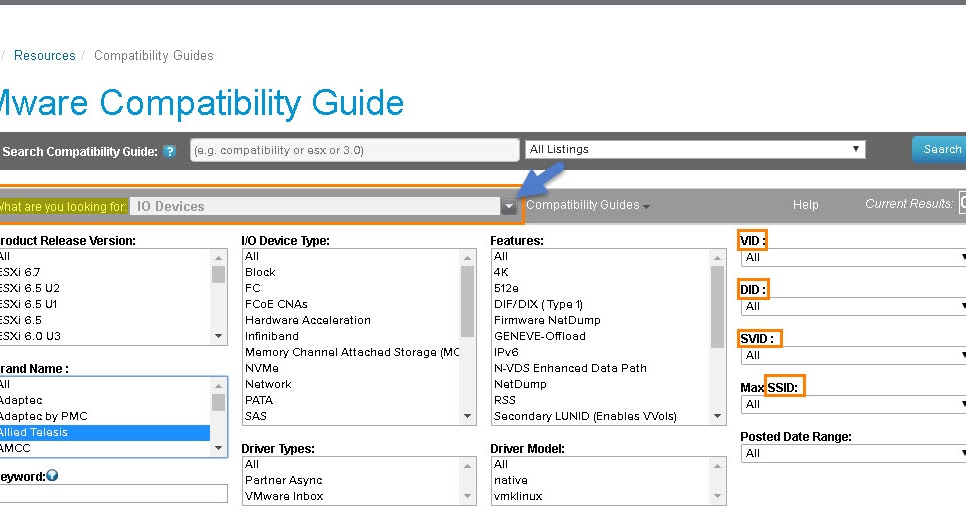966x507 pixels.
Task: Select SAS device type
Action: 256,416
